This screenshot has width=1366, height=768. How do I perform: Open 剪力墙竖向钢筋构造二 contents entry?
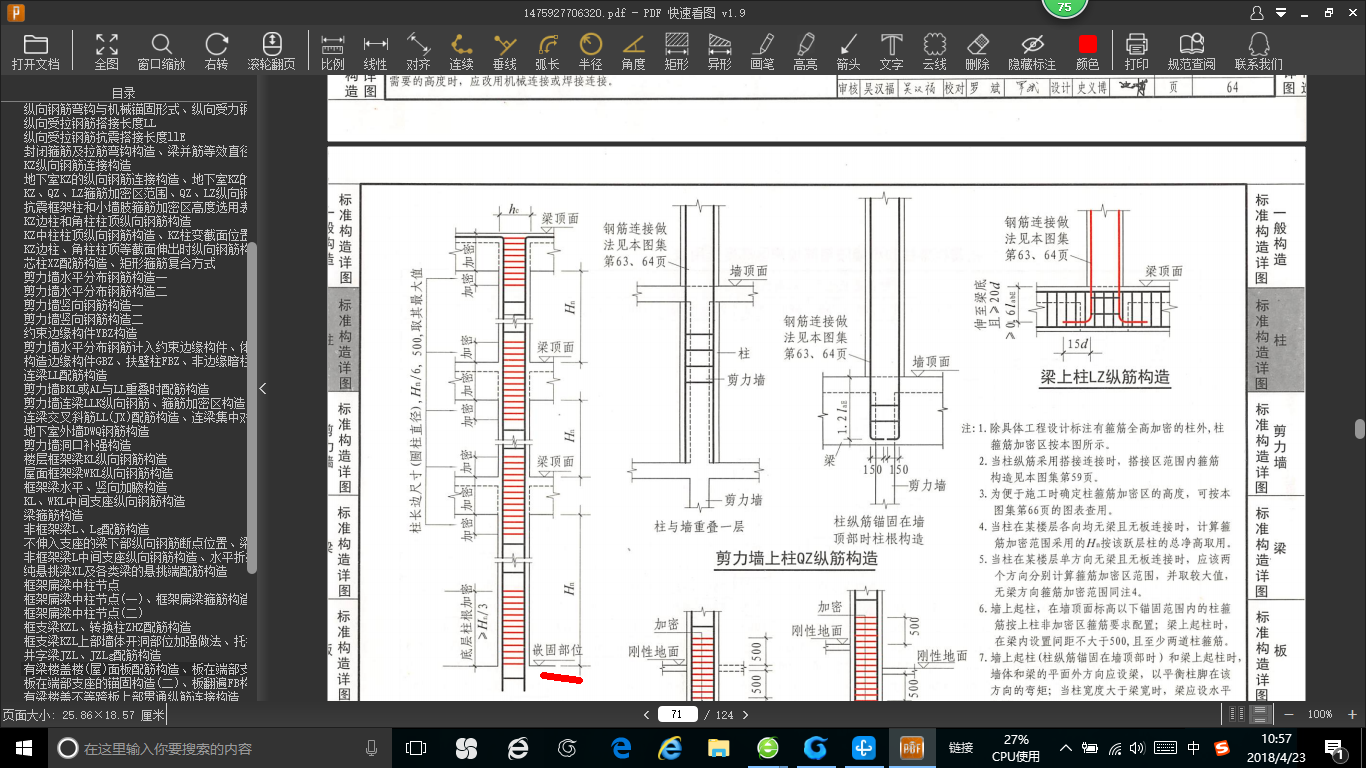[84, 319]
